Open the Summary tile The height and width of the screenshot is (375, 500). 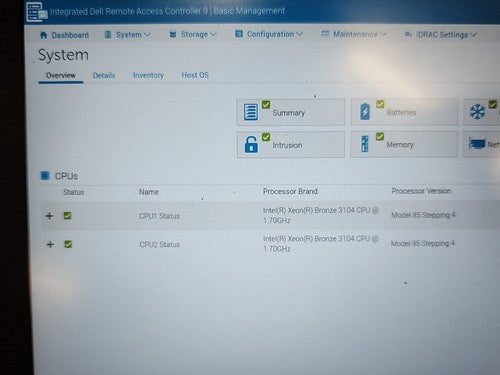coord(291,112)
